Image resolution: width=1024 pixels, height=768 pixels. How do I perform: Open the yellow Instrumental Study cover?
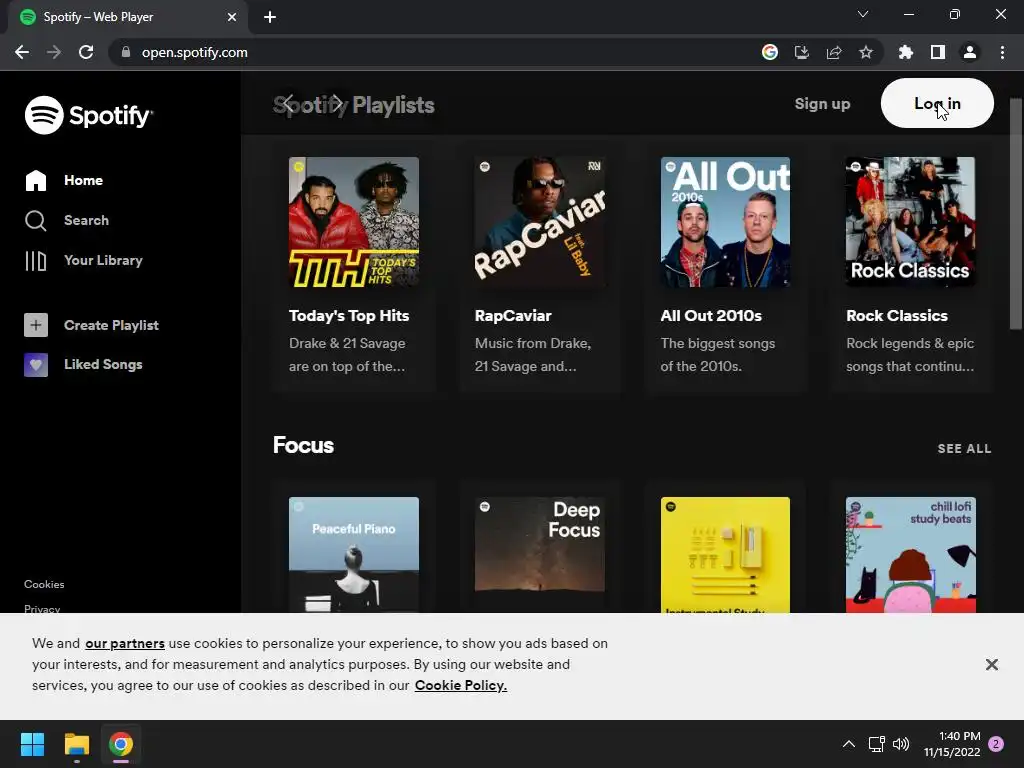point(725,555)
